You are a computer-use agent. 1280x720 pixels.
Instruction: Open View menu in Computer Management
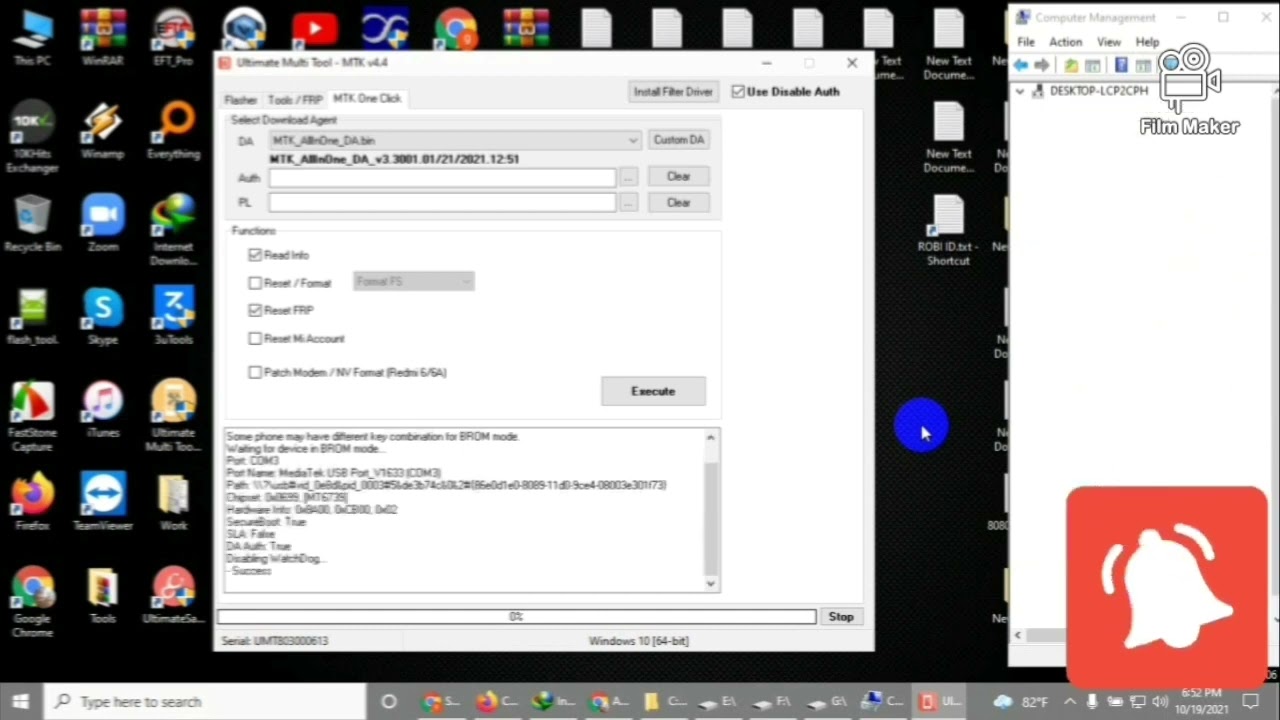[x=1109, y=42]
